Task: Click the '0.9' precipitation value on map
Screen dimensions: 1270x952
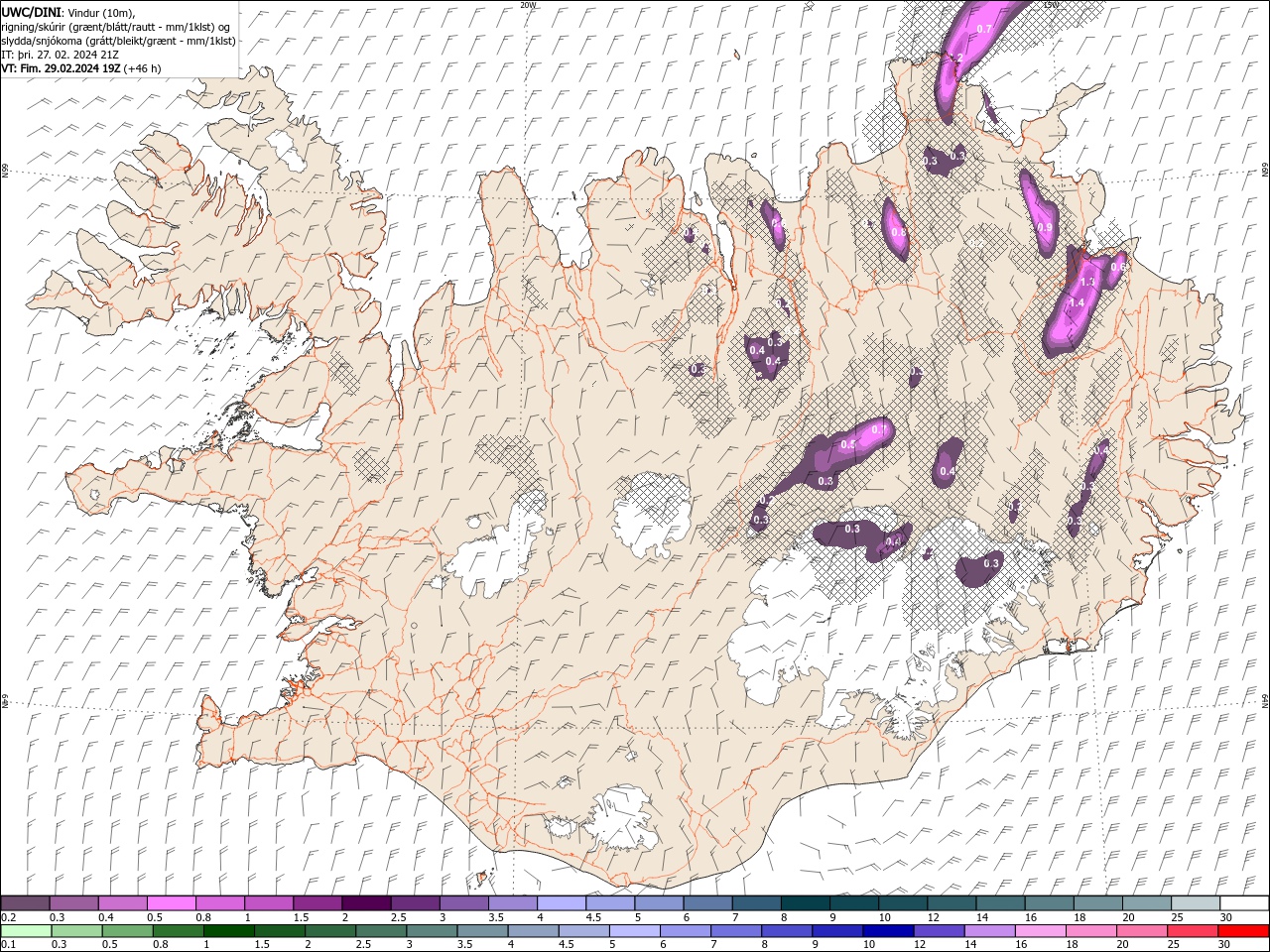Action: [1044, 227]
